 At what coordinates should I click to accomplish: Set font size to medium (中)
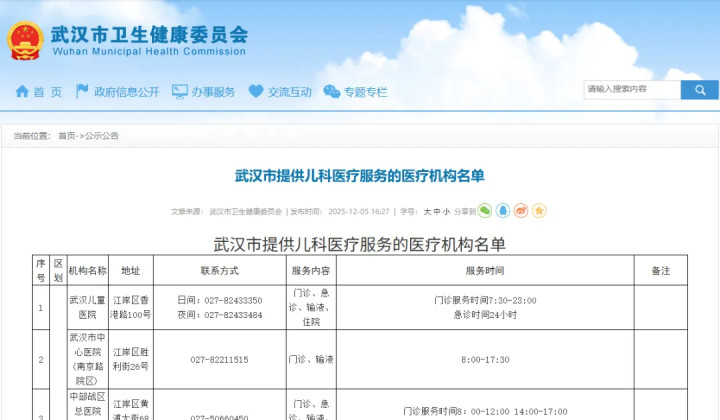pos(436,212)
